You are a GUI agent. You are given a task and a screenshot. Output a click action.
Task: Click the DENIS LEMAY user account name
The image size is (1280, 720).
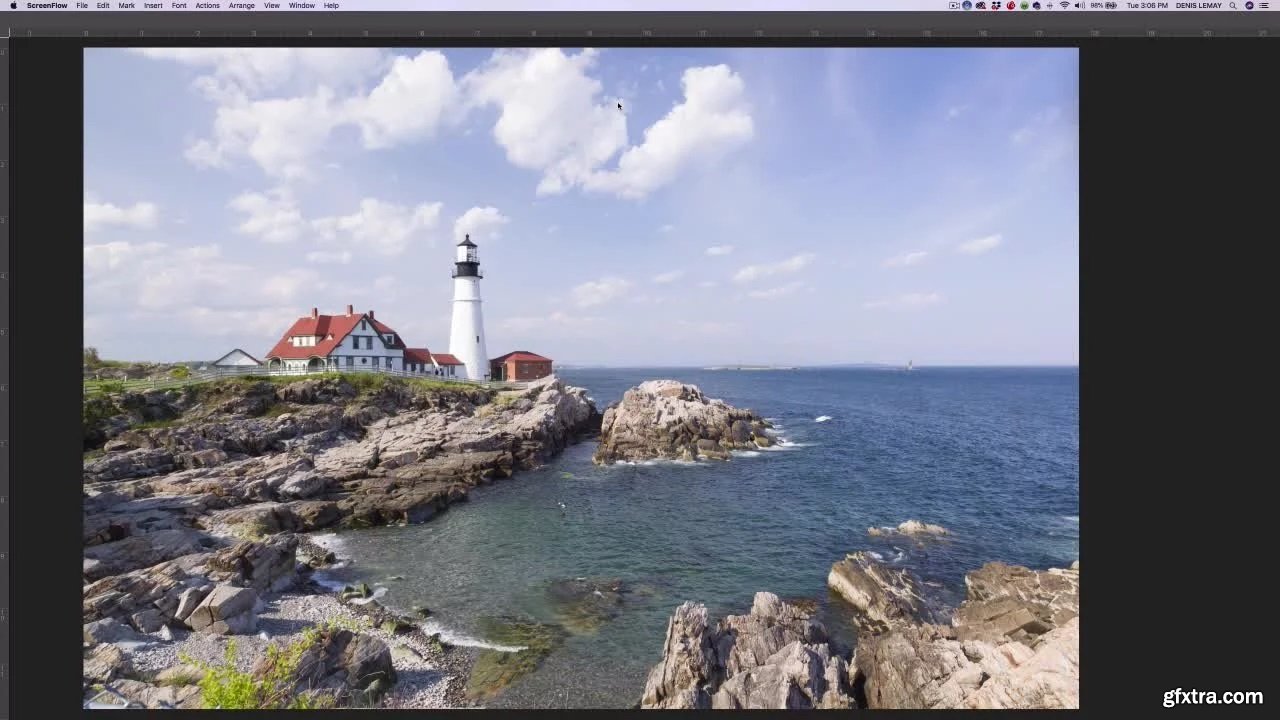pos(1198,5)
